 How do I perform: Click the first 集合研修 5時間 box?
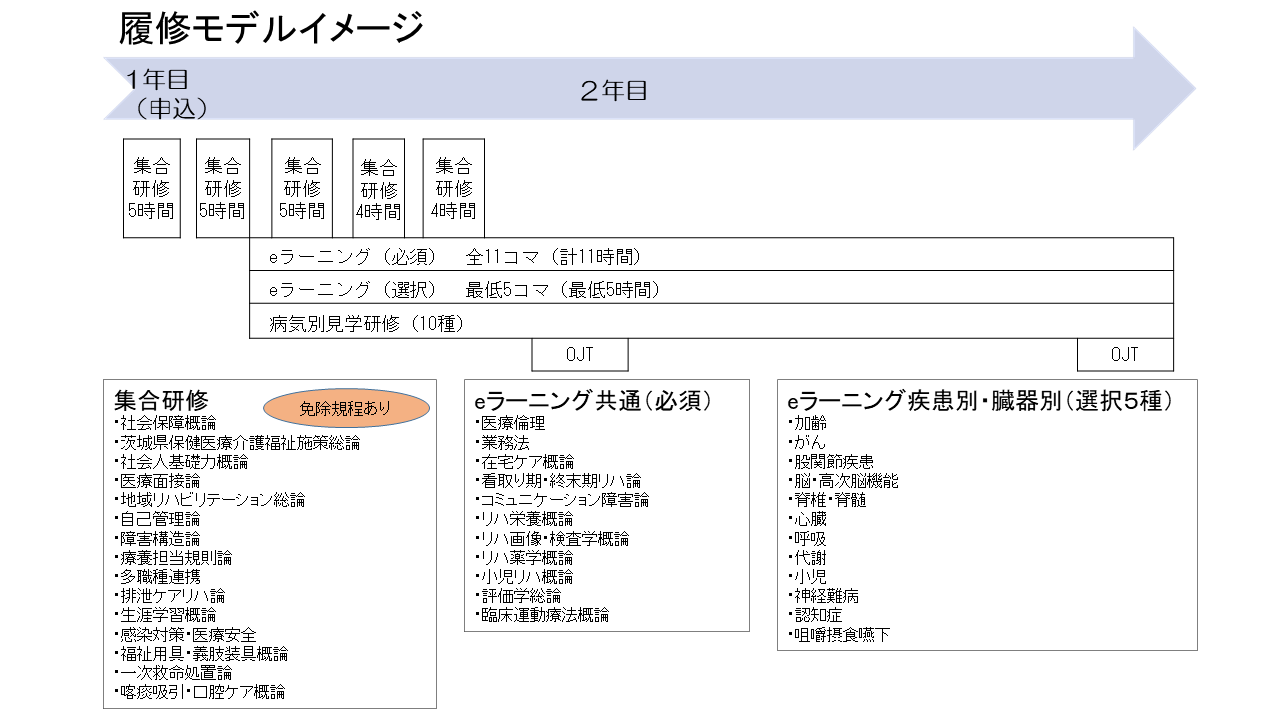(x=152, y=188)
